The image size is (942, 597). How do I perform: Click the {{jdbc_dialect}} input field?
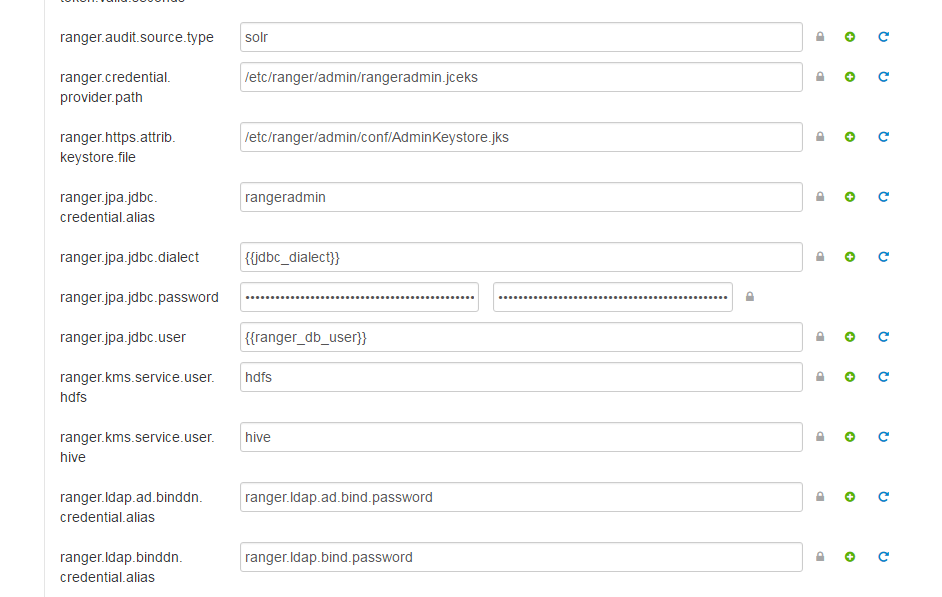click(x=520, y=257)
